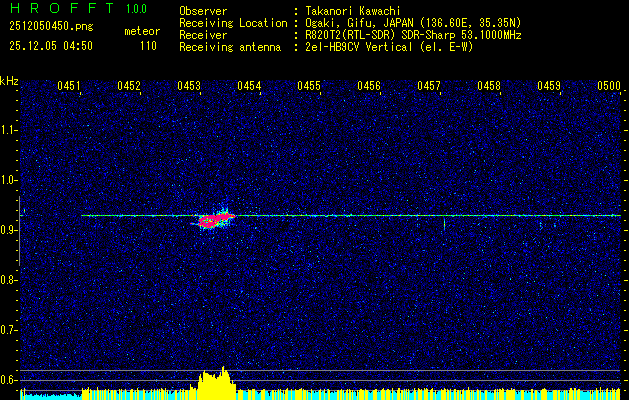
Task: Click the HROFFT title text
Action: coord(61,8)
